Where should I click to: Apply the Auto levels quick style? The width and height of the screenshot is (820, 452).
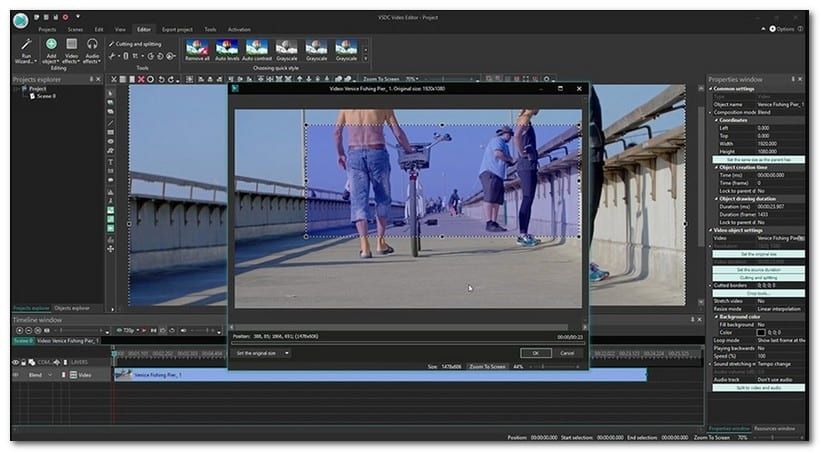pos(227,50)
